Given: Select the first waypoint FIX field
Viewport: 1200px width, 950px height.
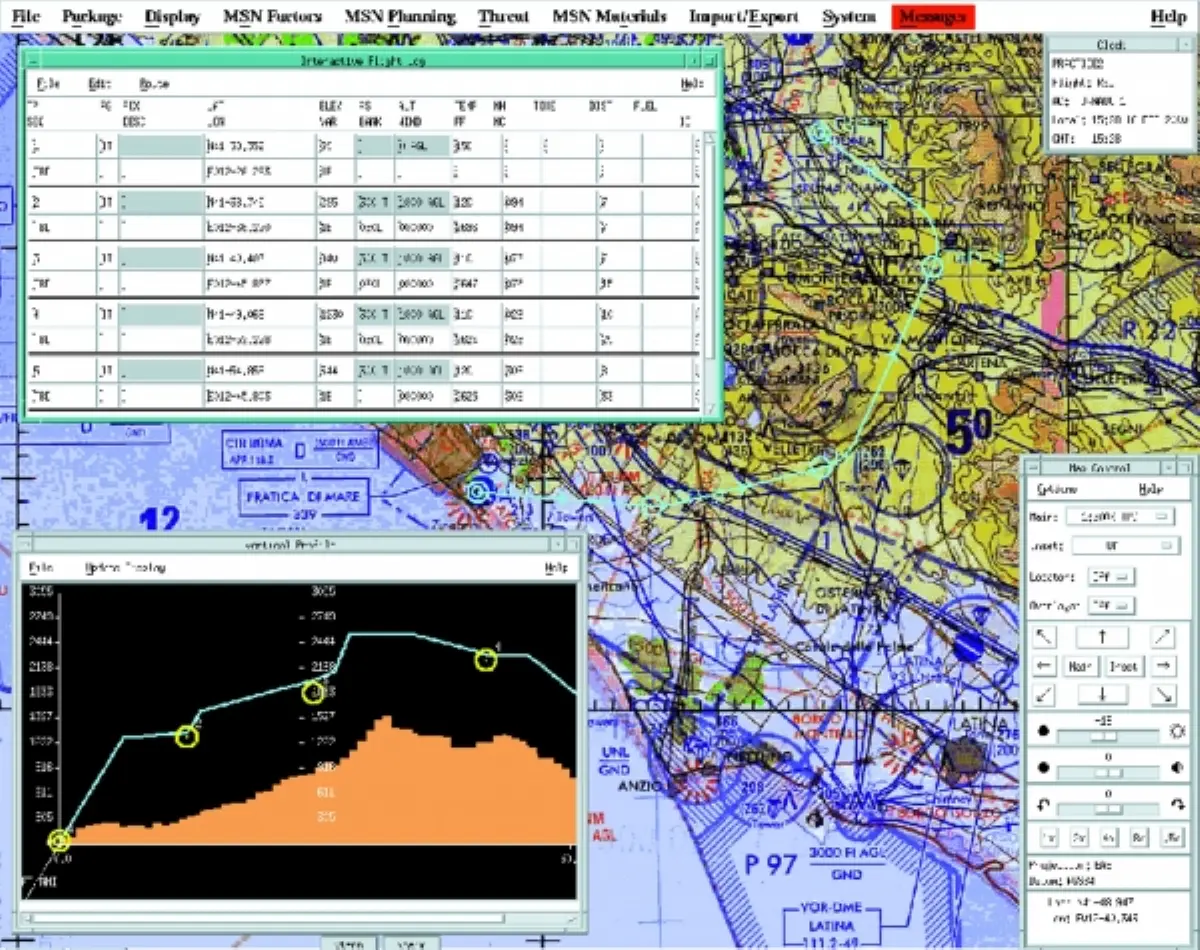Looking at the screenshot, I should point(162,146).
